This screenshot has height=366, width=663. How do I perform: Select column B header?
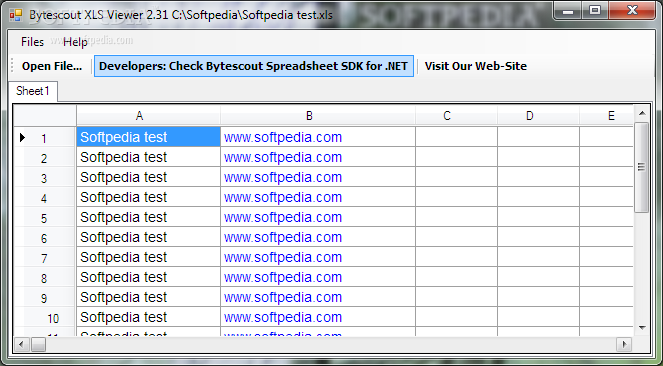pyautogui.click(x=318, y=115)
